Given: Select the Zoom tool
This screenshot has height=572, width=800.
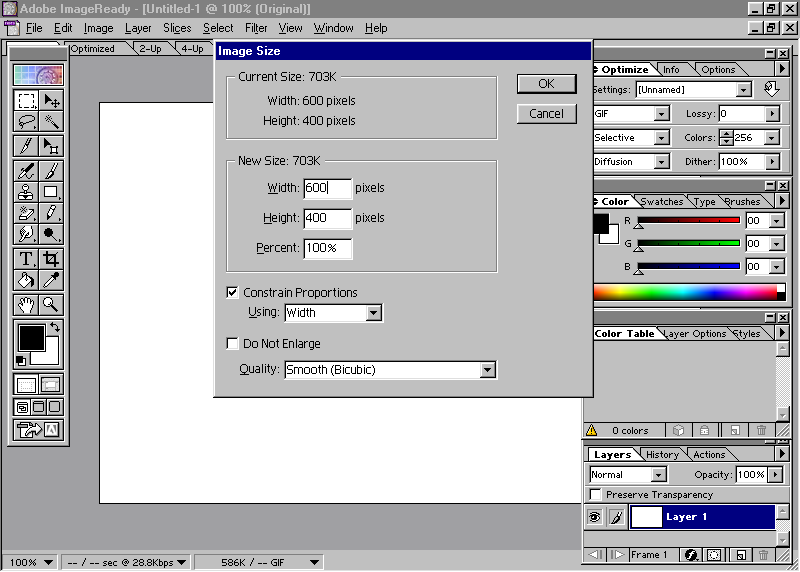Looking at the screenshot, I should click(51, 305).
